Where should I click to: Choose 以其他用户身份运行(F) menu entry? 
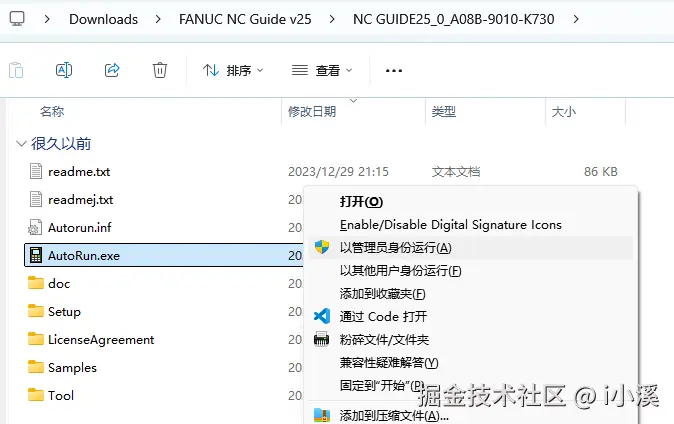pyautogui.click(x=400, y=270)
